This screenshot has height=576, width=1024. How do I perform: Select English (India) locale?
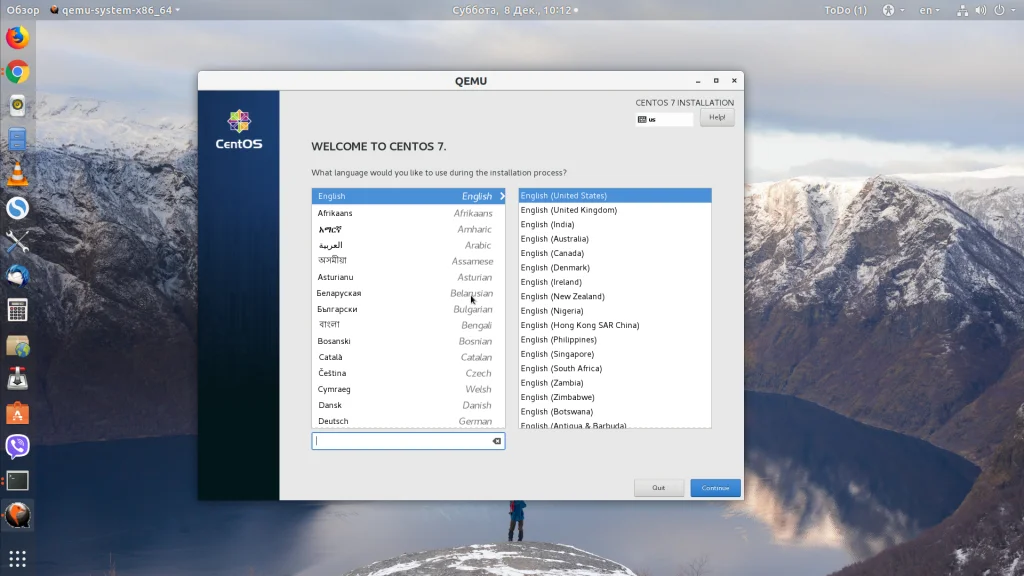[x=615, y=224]
